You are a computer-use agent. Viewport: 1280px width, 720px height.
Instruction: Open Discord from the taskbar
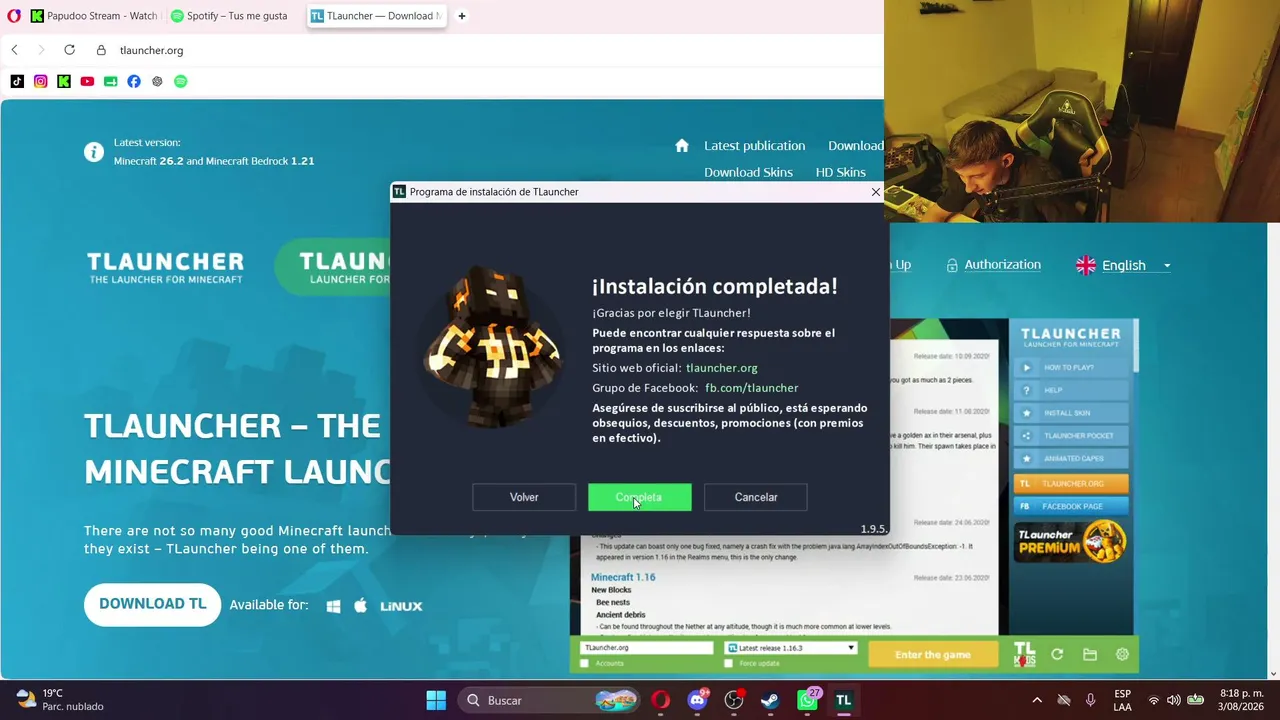pos(698,700)
